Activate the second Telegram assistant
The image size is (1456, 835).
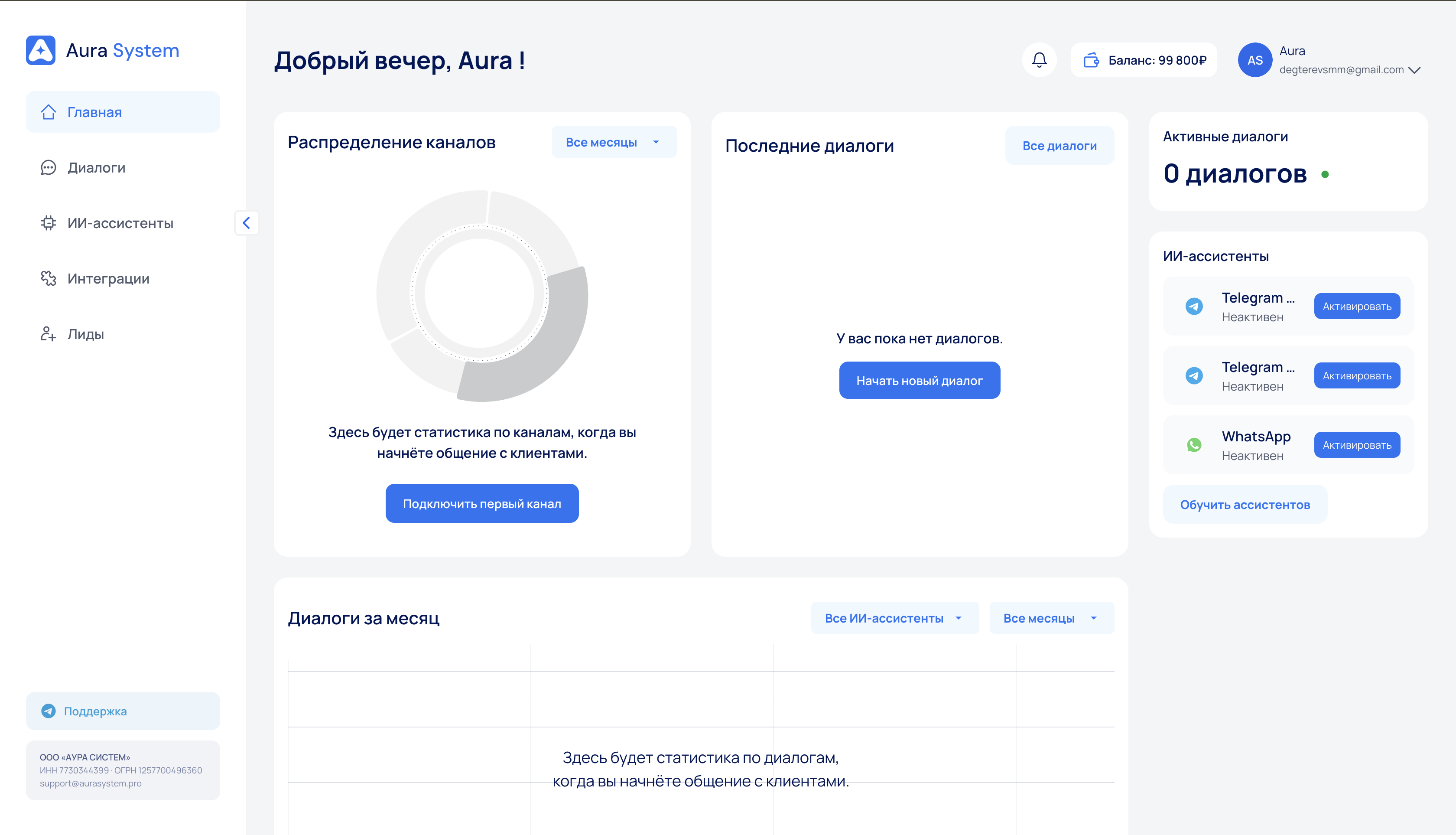click(1356, 375)
